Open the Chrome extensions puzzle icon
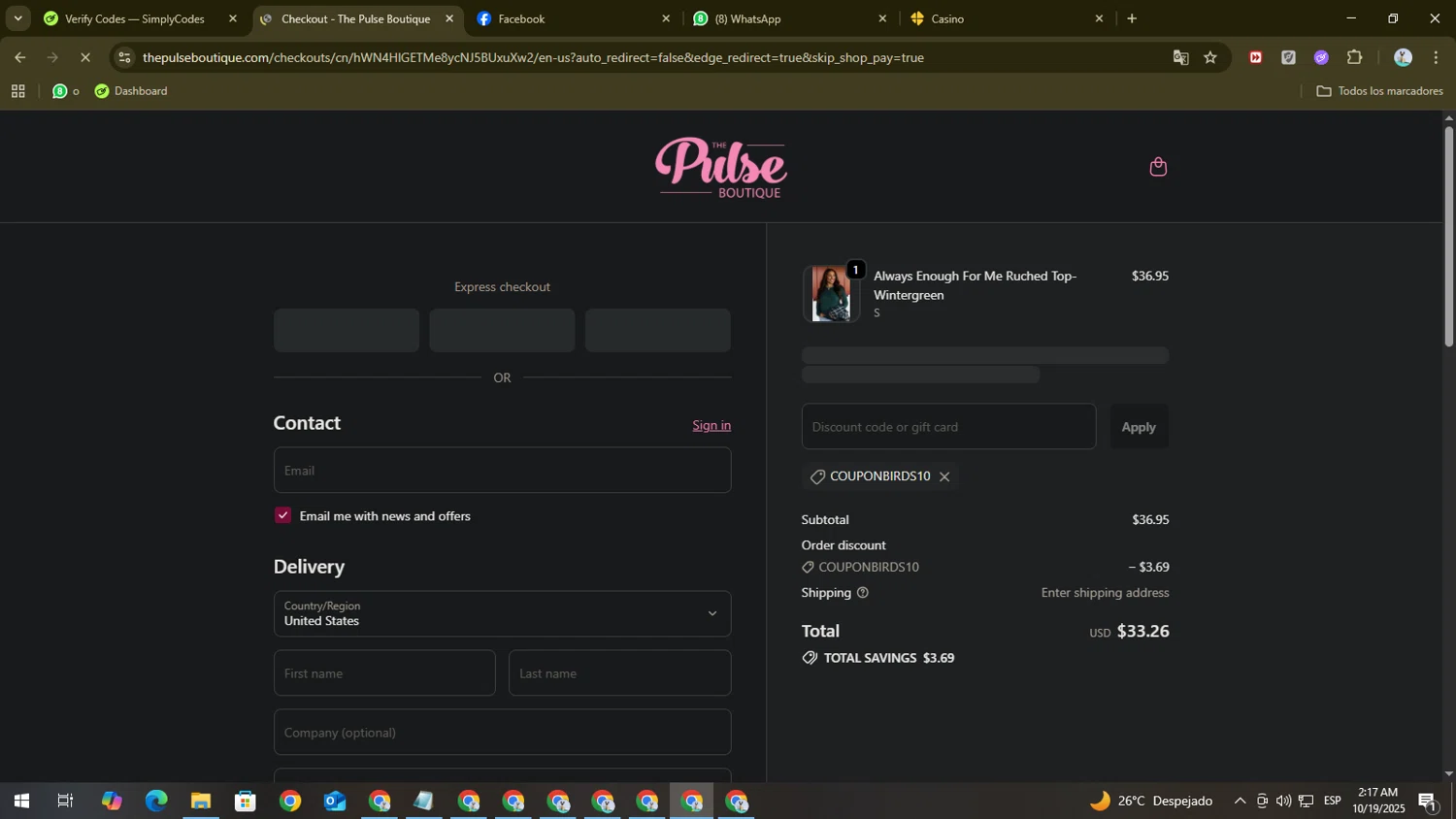 click(x=1354, y=57)
